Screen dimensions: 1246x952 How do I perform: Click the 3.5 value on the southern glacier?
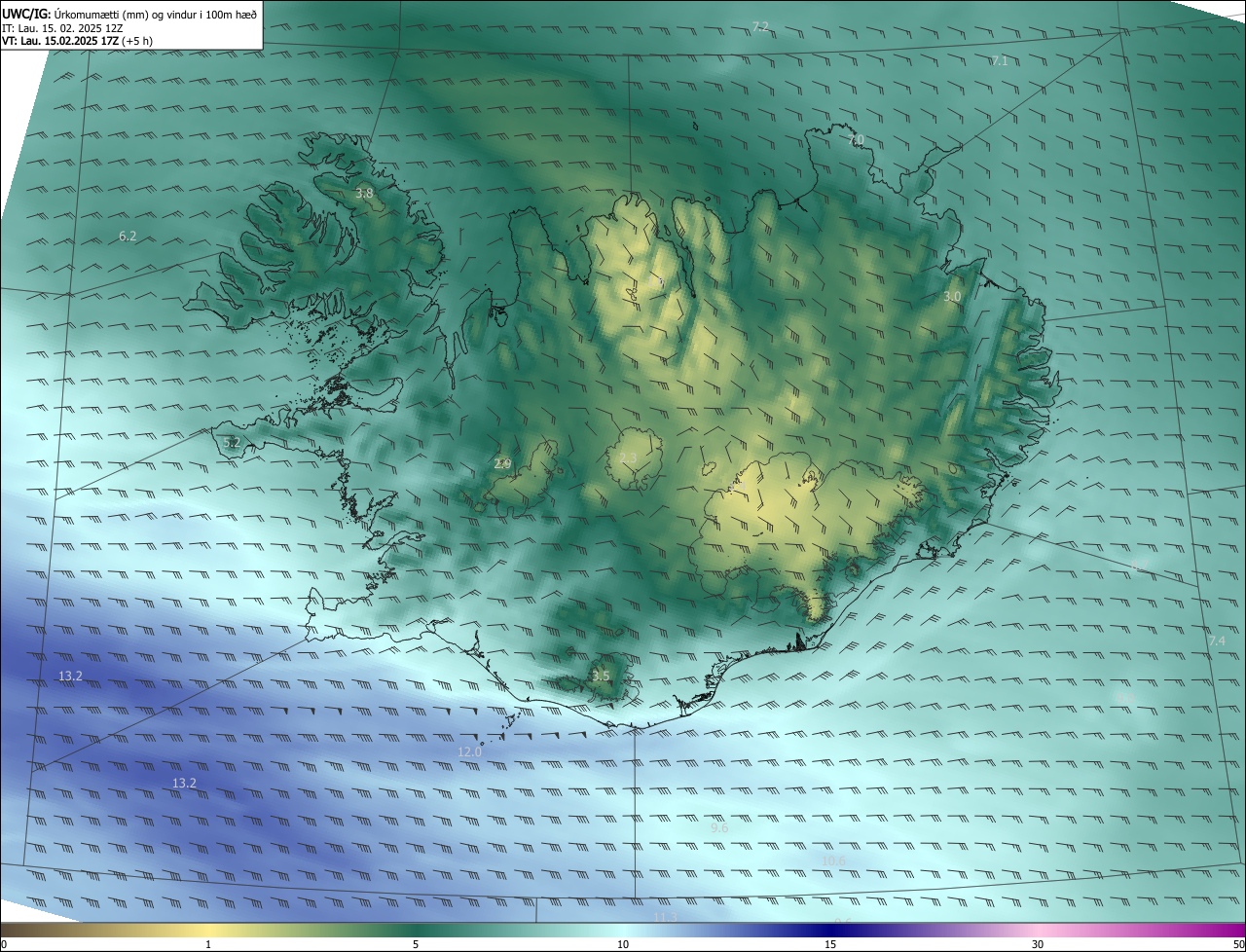(601, 676)
